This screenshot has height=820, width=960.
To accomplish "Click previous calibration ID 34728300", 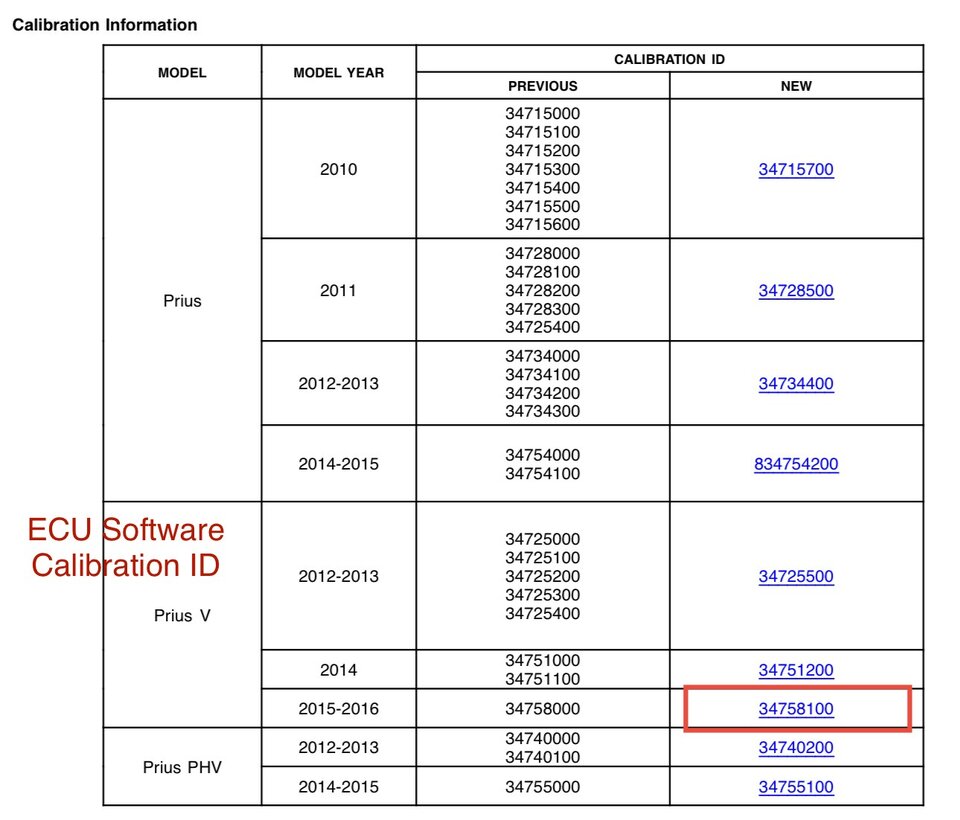I will pyautogui.click(x=542, y=309).
